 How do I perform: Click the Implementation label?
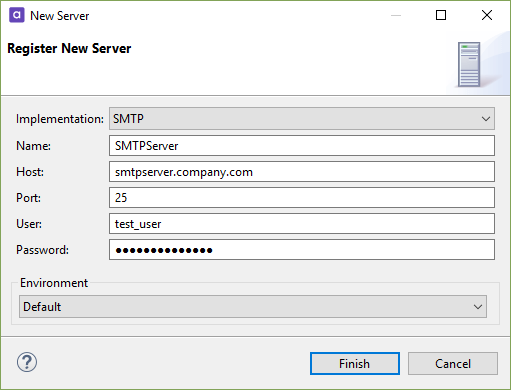(x=60, y=119)
